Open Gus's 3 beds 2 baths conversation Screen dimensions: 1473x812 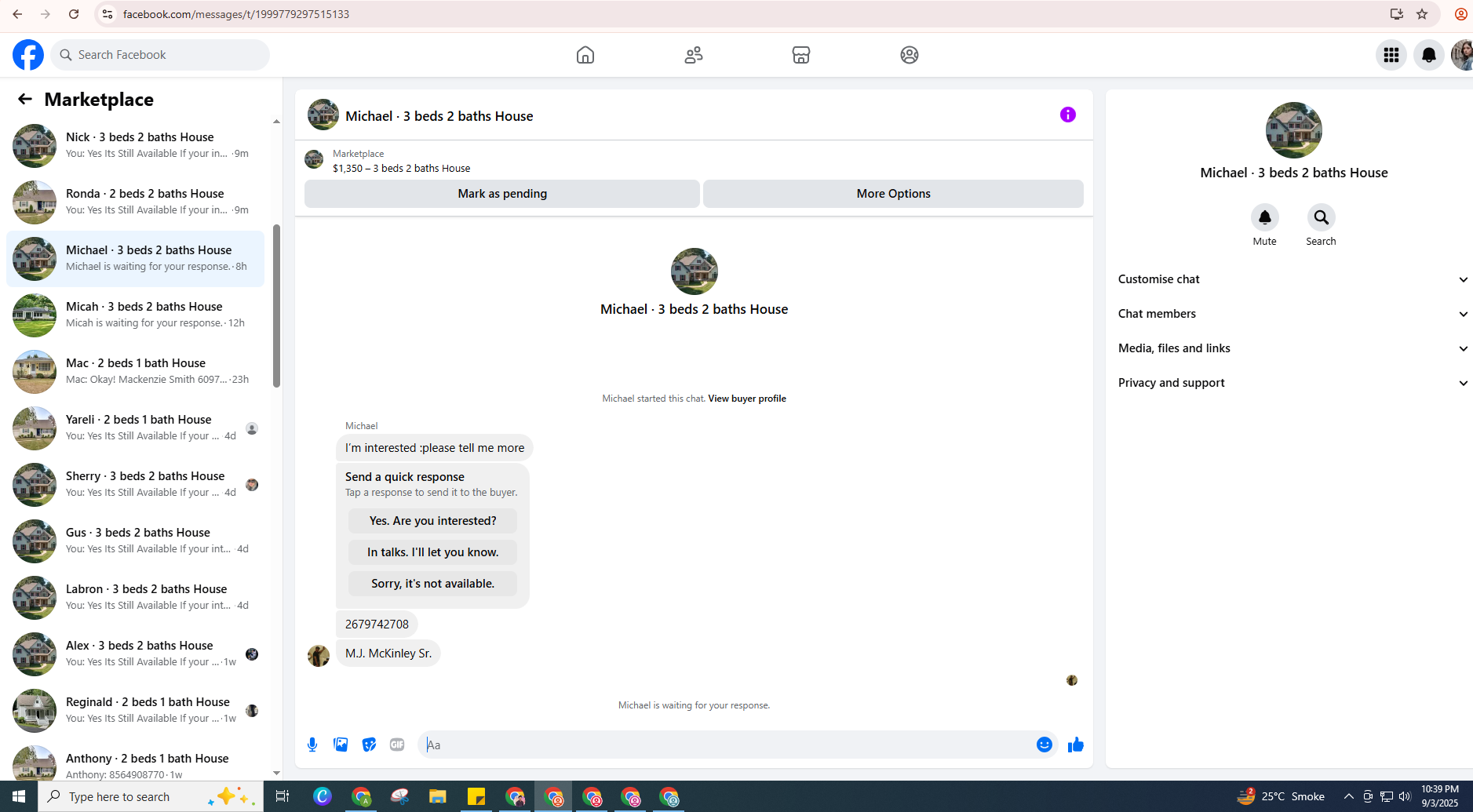[x=135, y=541]
